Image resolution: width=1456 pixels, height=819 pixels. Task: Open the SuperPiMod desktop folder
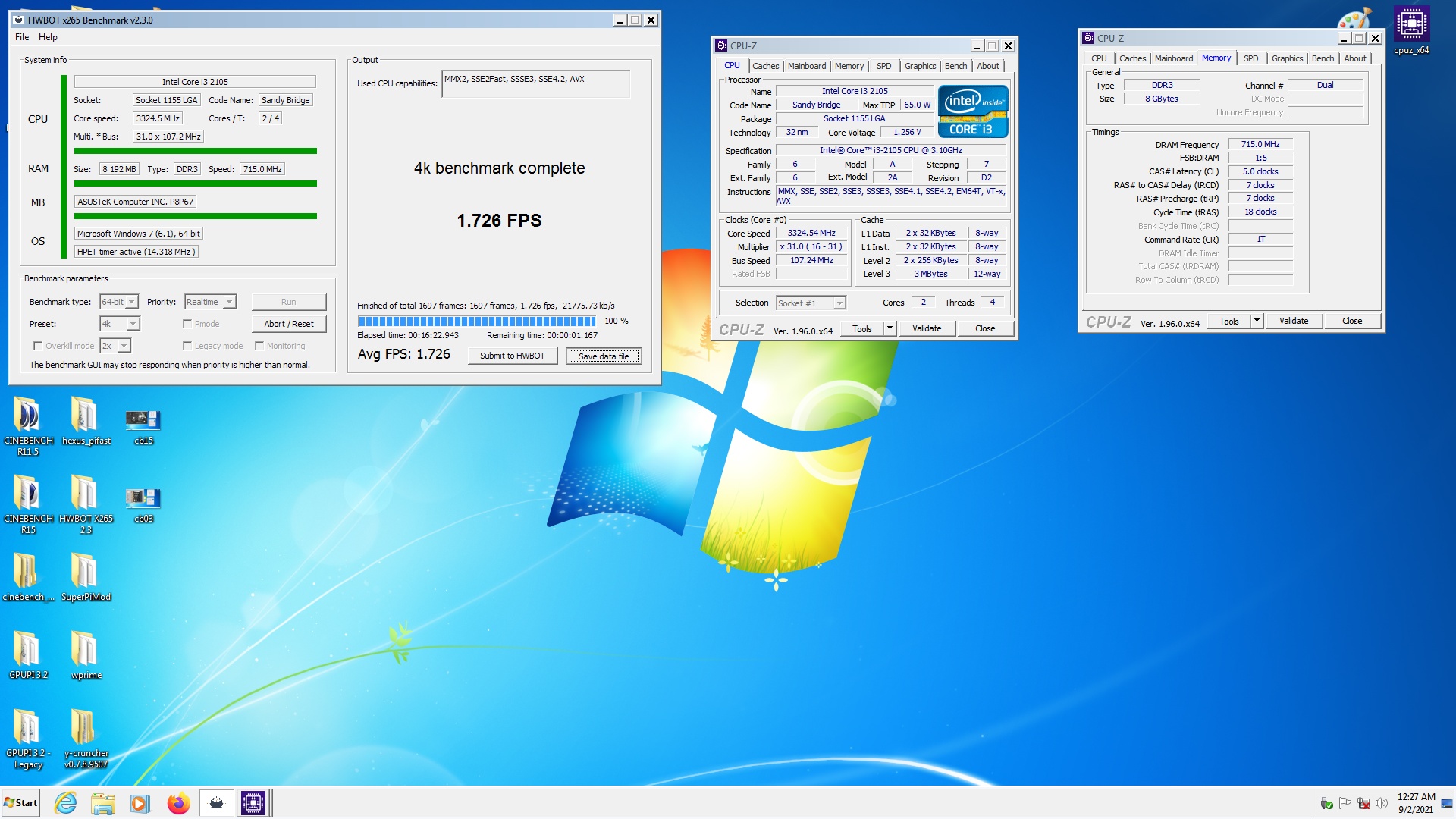86,577
